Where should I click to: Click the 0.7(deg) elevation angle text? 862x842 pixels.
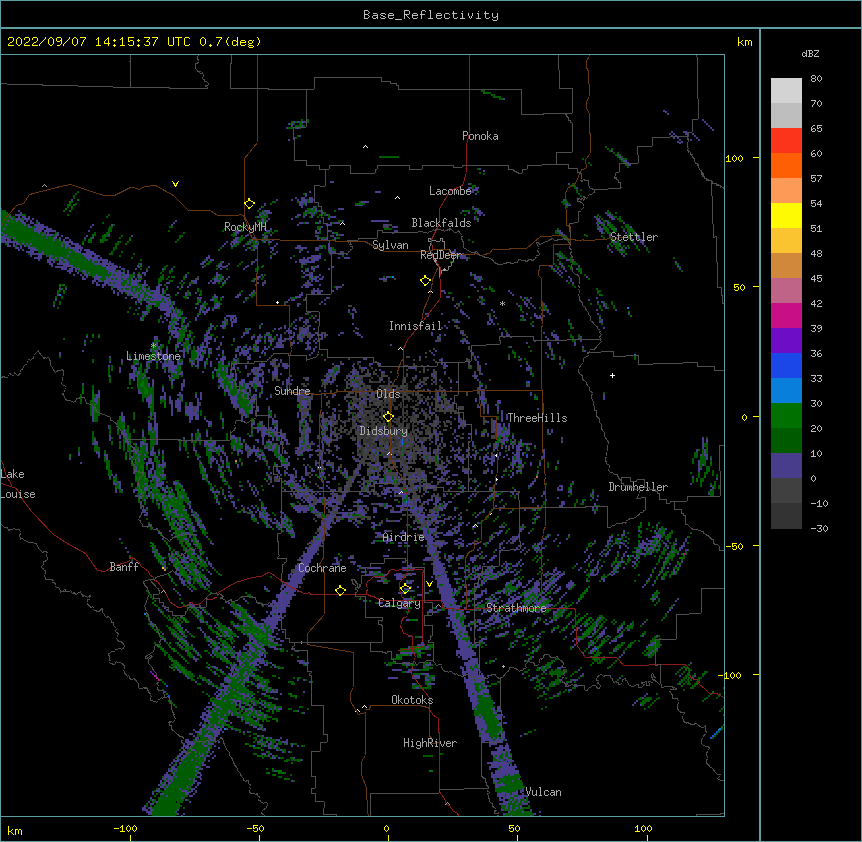point(230,42)
